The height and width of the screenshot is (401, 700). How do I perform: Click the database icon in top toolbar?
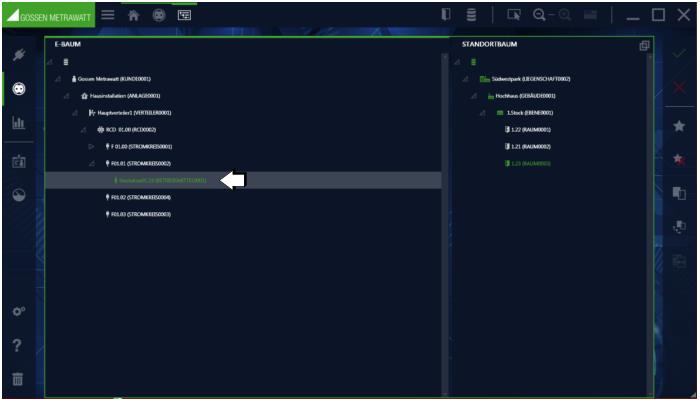click(471, 15)
